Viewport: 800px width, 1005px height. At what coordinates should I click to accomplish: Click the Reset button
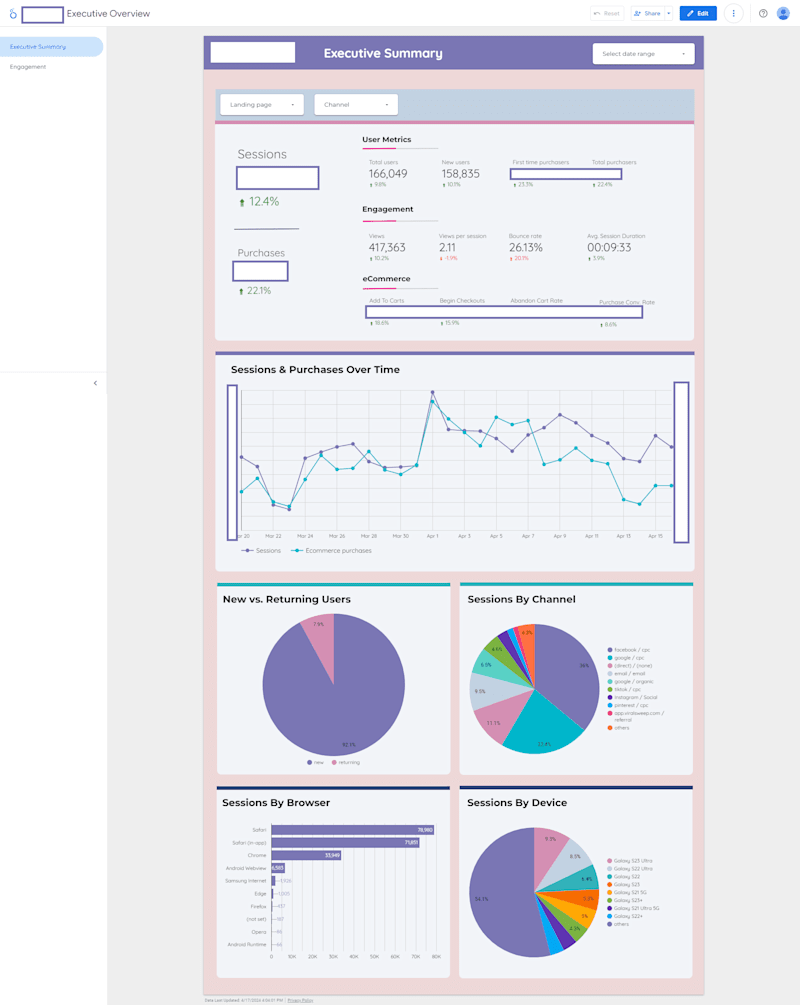click(607, 13)
